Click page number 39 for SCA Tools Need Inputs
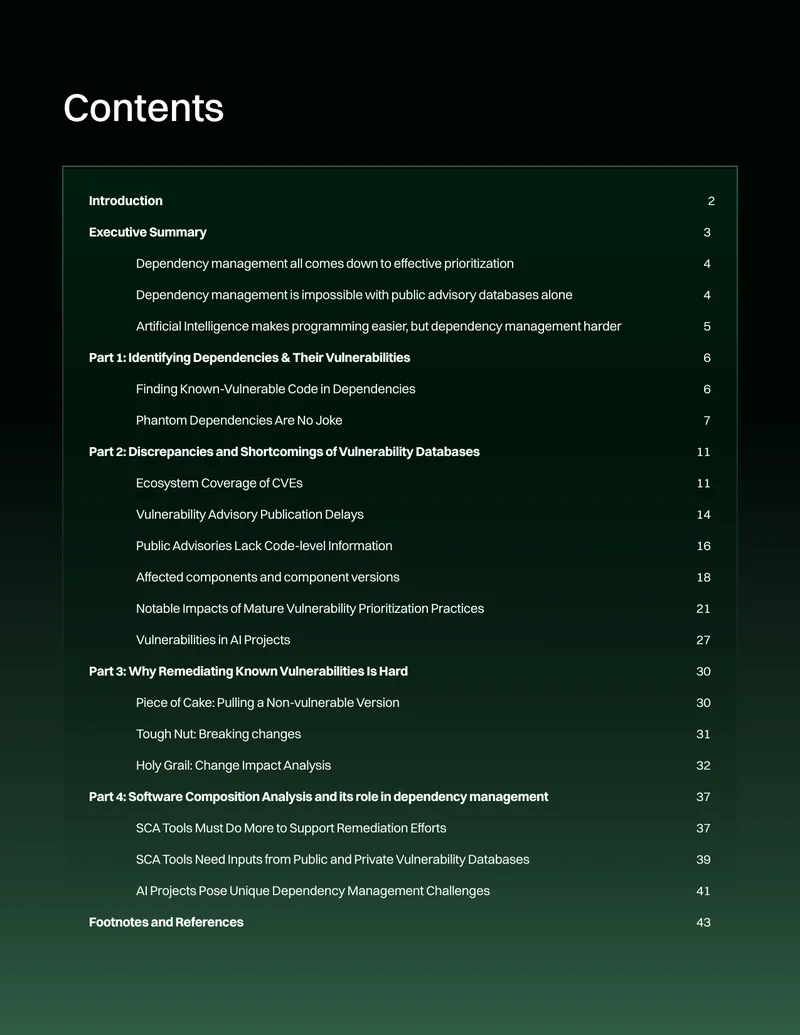 tap(704, 859)
